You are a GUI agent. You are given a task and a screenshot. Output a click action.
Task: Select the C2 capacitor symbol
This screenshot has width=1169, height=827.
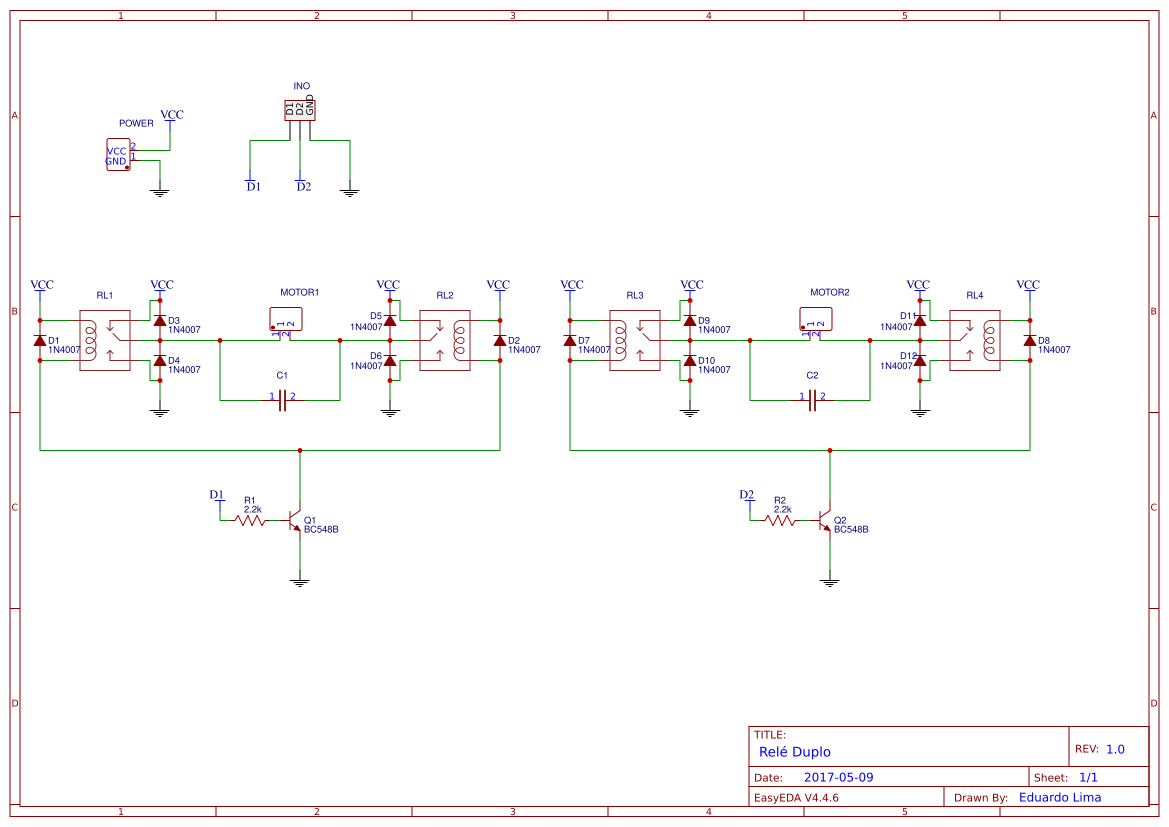[x=812, y=400]
